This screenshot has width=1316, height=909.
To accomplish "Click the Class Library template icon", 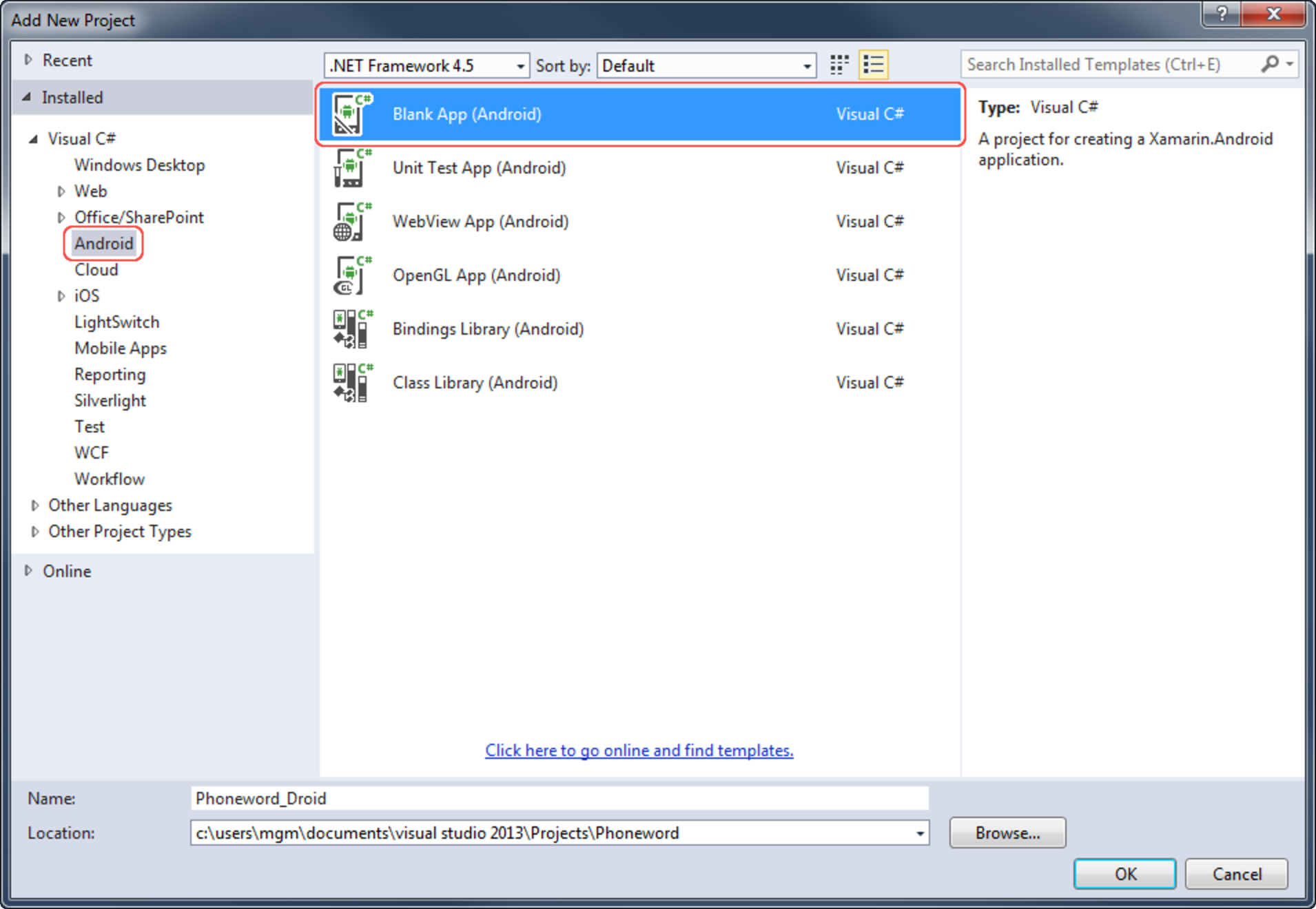I will pyautogui.click(x=351, y=383).
